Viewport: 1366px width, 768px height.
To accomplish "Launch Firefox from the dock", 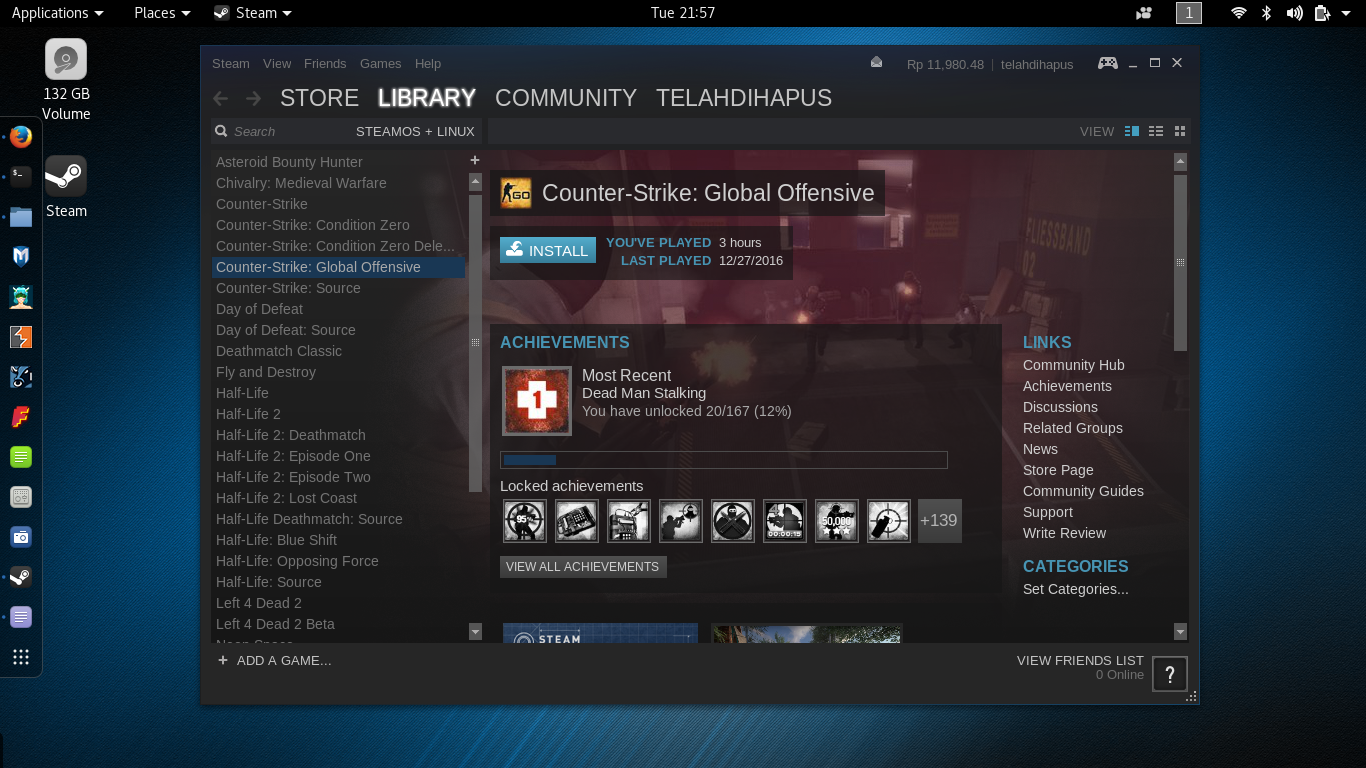I will [x=21, y=137].
